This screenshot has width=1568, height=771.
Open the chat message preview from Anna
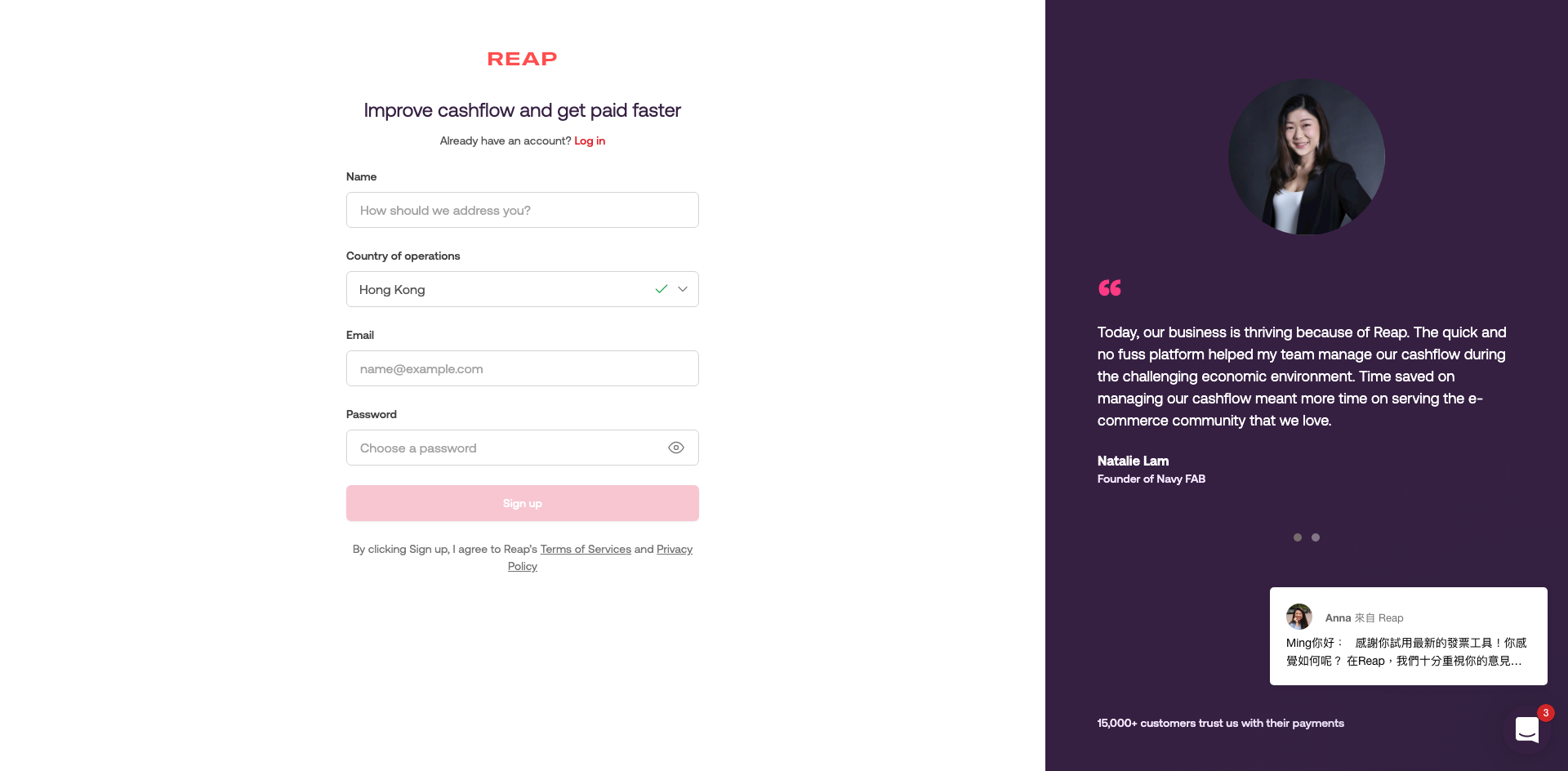pyautogui.click(x=1407, y=651)
